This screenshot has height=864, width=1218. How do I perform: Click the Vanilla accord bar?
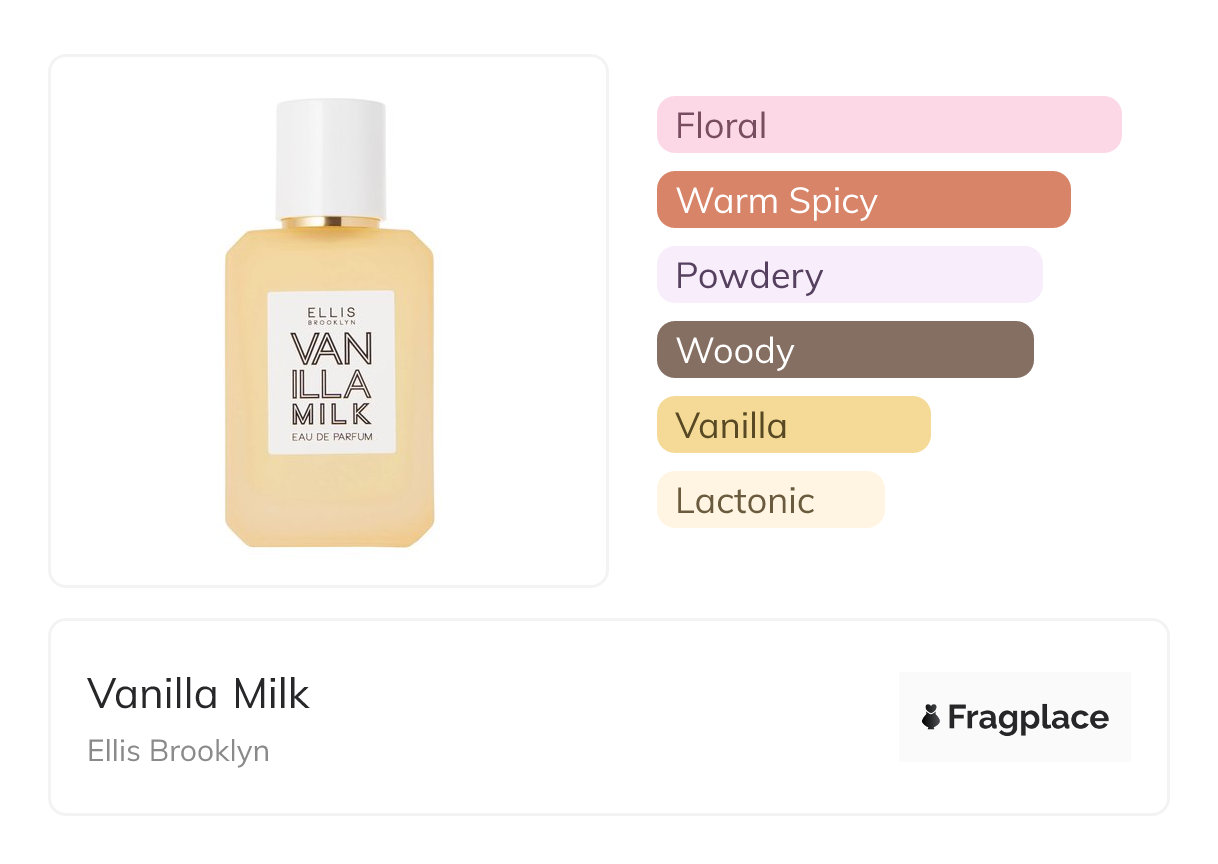pos(793,425)
